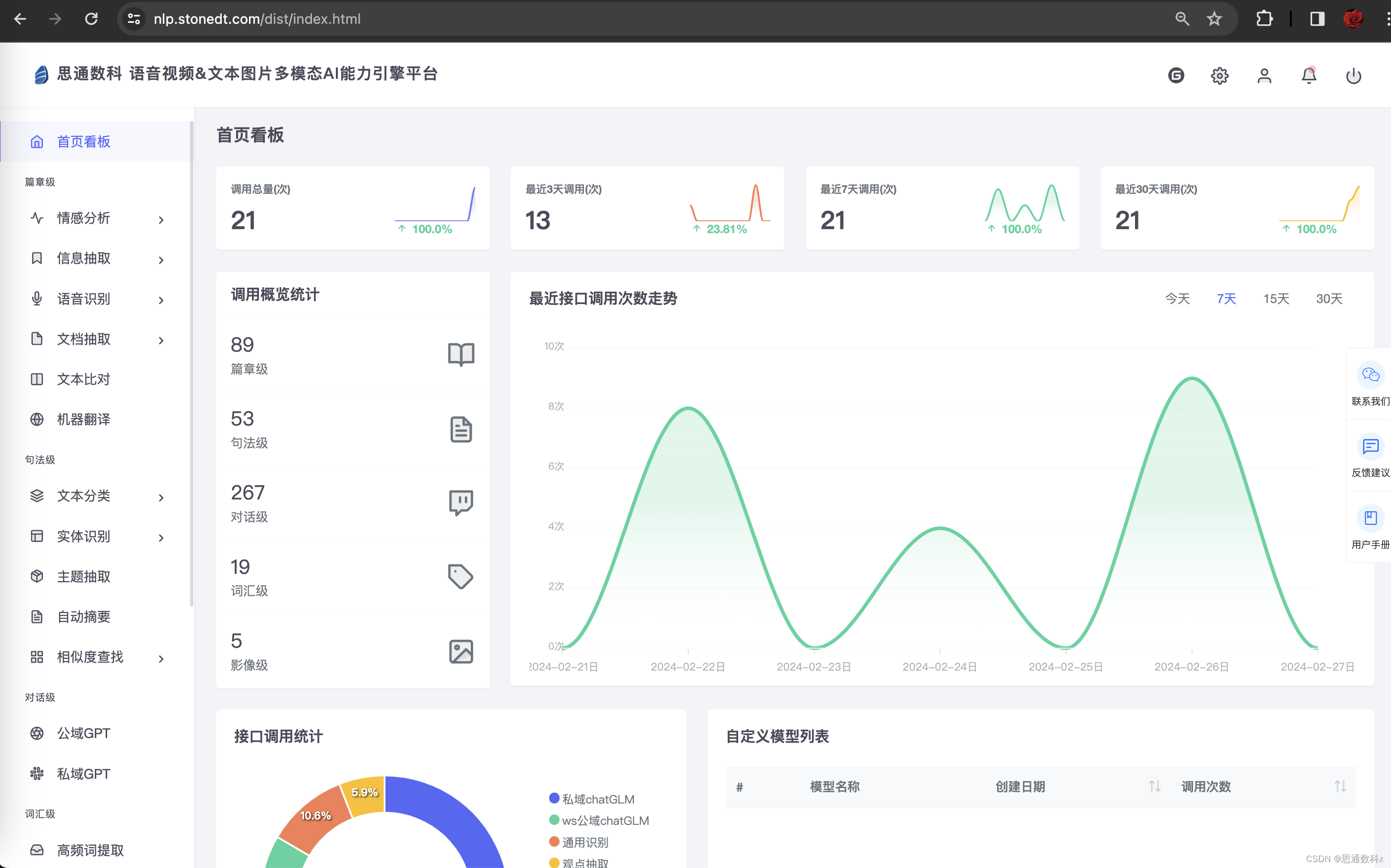Viewport: 1391px width, 868px height.
Task: Expand the 实体识别 submenu chevron
Action: point(161,538)
